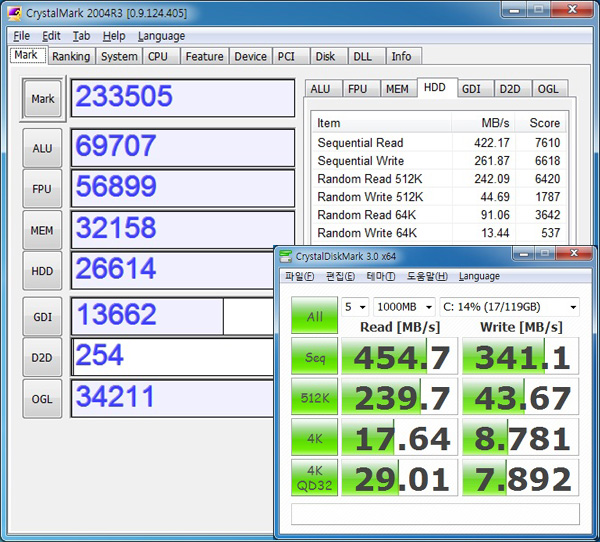Select the Random Read 64K row
600x542 pixels.
439,215
